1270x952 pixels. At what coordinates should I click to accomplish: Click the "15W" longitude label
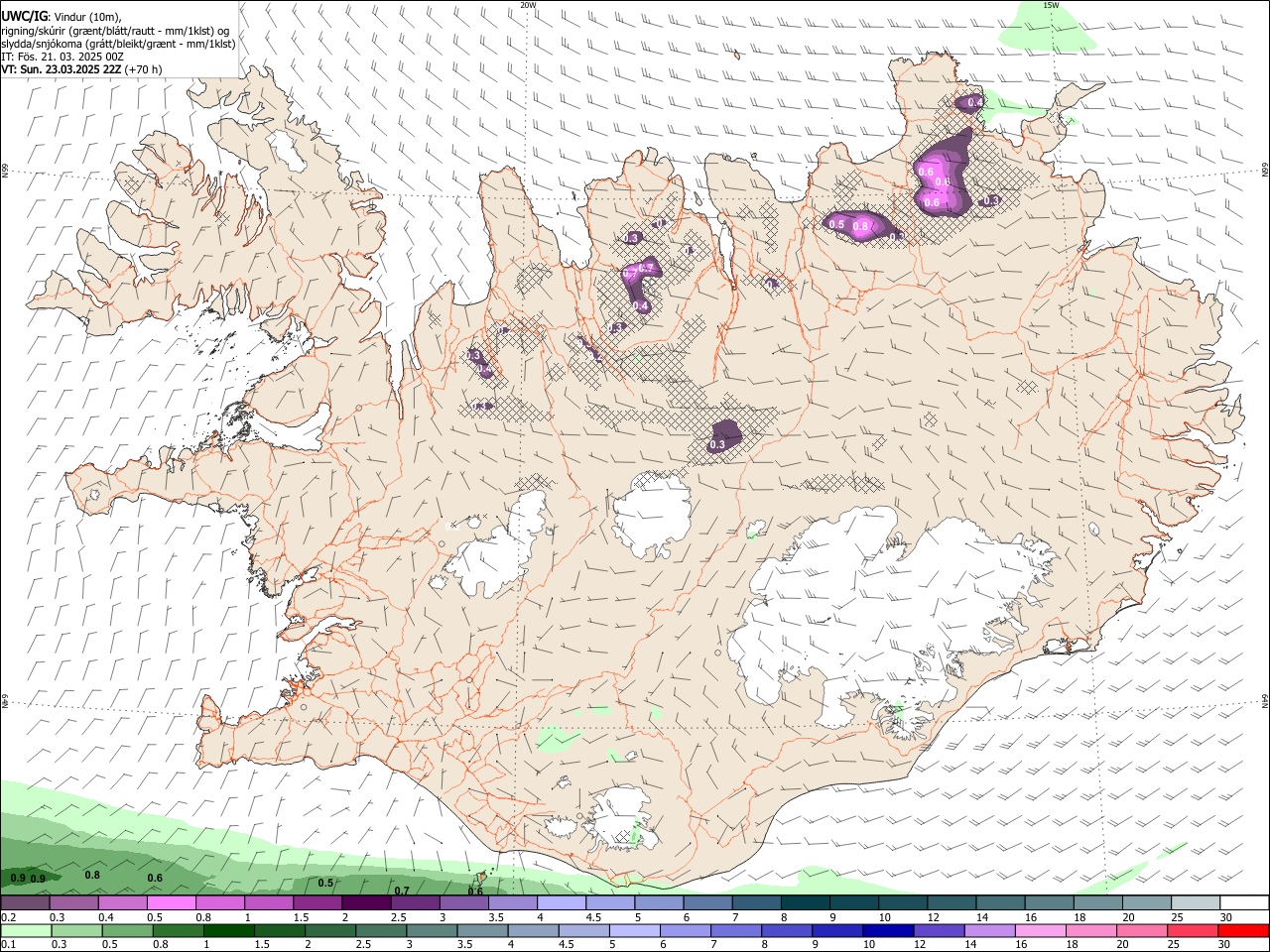point(1051,5)
